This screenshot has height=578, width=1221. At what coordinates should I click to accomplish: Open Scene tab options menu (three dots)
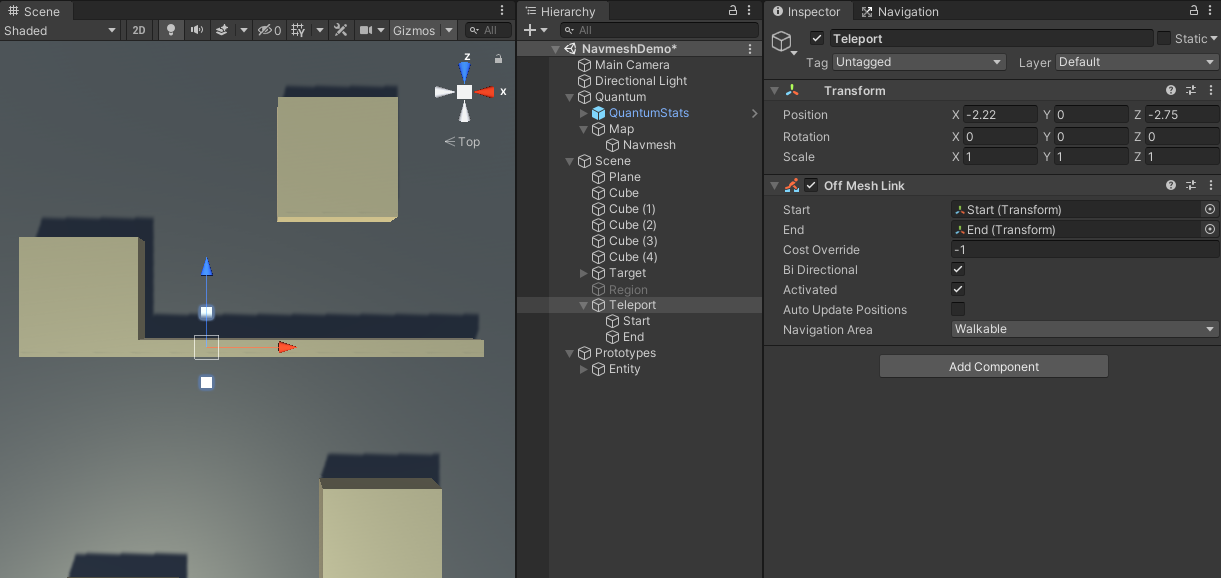click(x=502, y=11)
